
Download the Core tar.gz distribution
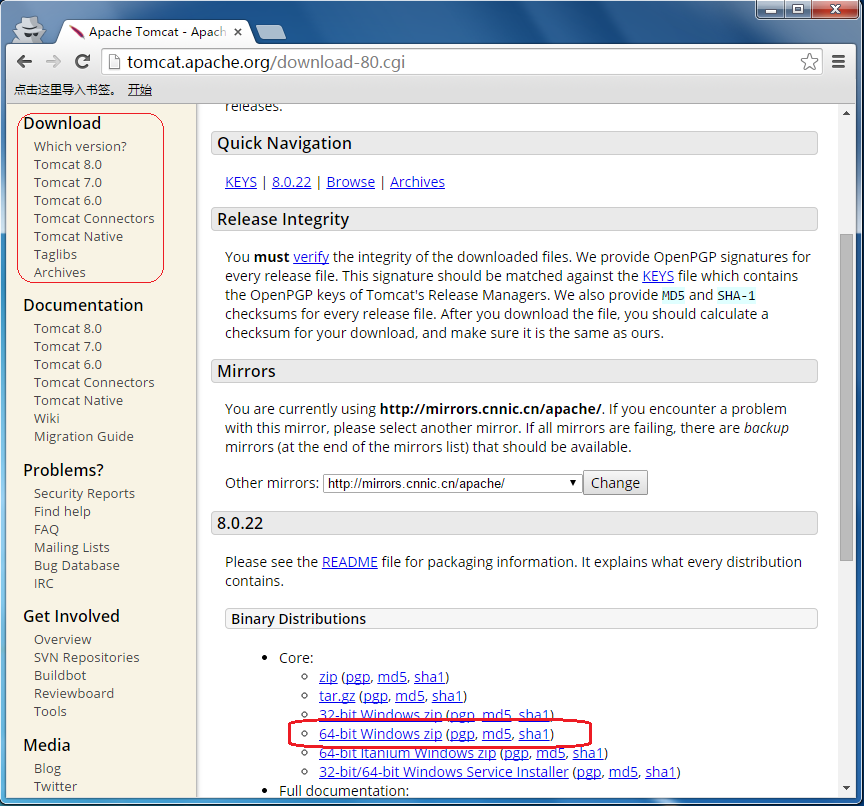click(337, 696)
